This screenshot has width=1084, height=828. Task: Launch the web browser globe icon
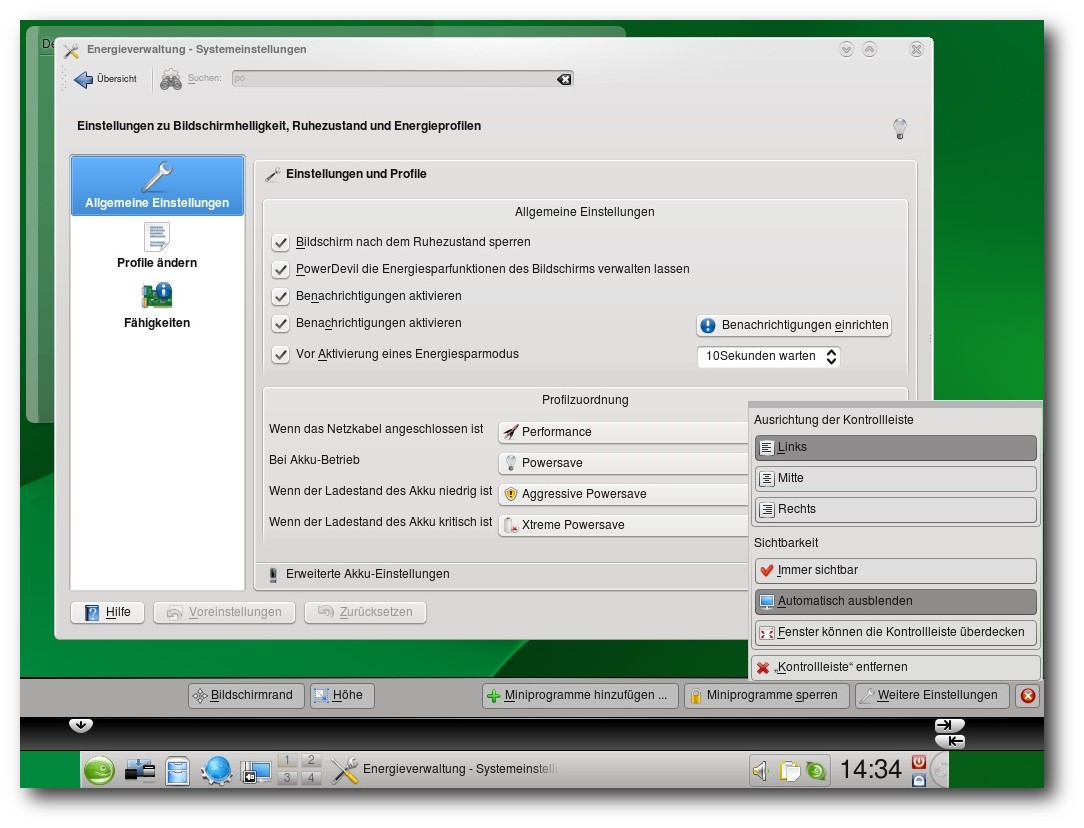(x=217, y=770)
